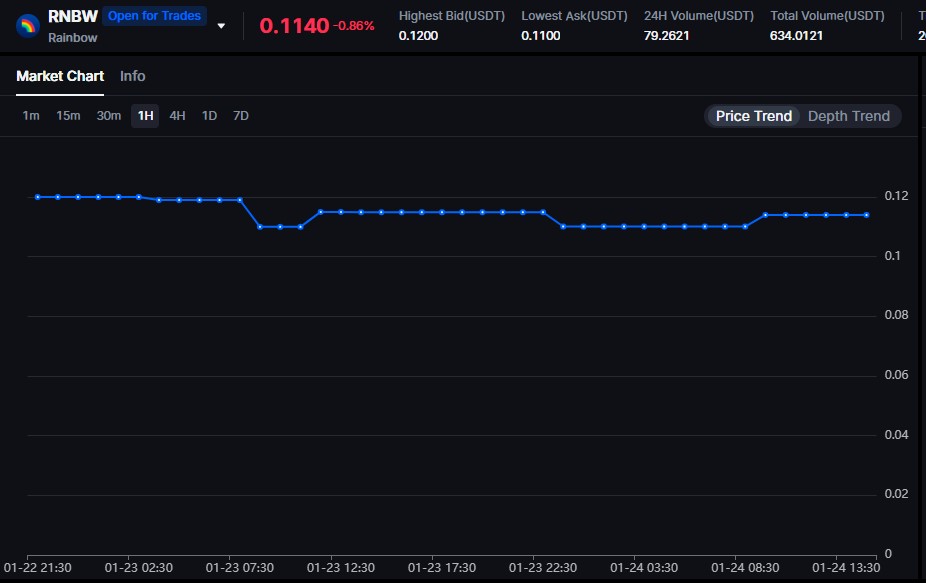Screen dimensions: 926x583
Task: Click the Open for Trades badge
Action: point(154,16)
